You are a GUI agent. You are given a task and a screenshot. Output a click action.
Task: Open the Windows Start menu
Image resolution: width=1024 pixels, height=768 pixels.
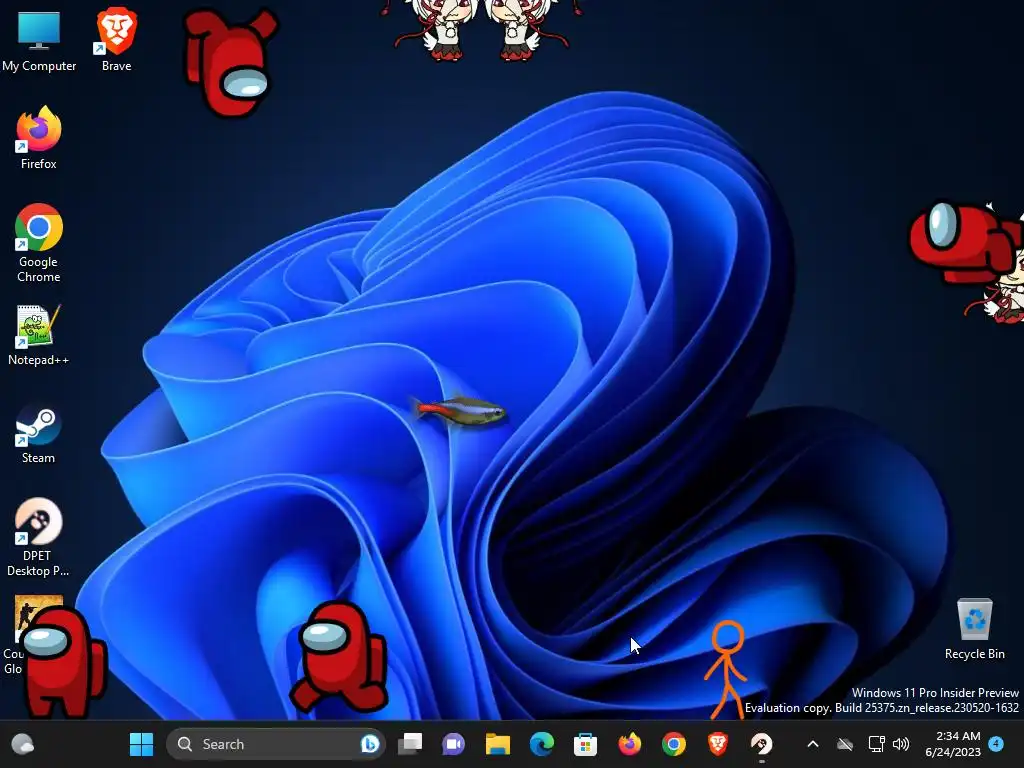pos(141,744)
